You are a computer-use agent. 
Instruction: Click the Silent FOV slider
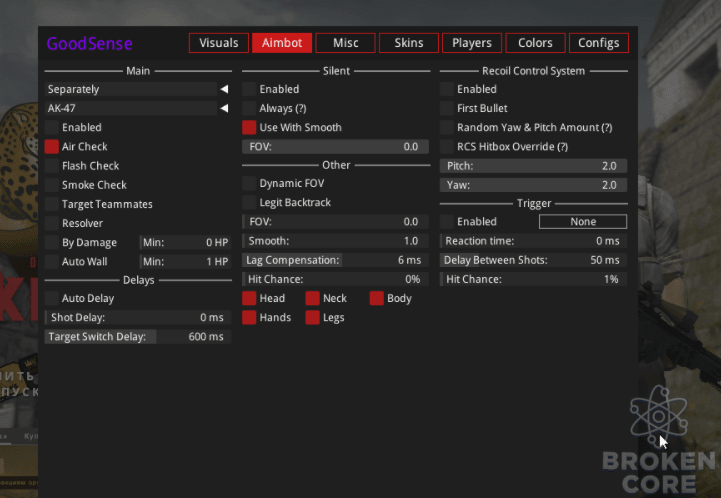coord(336,147)
